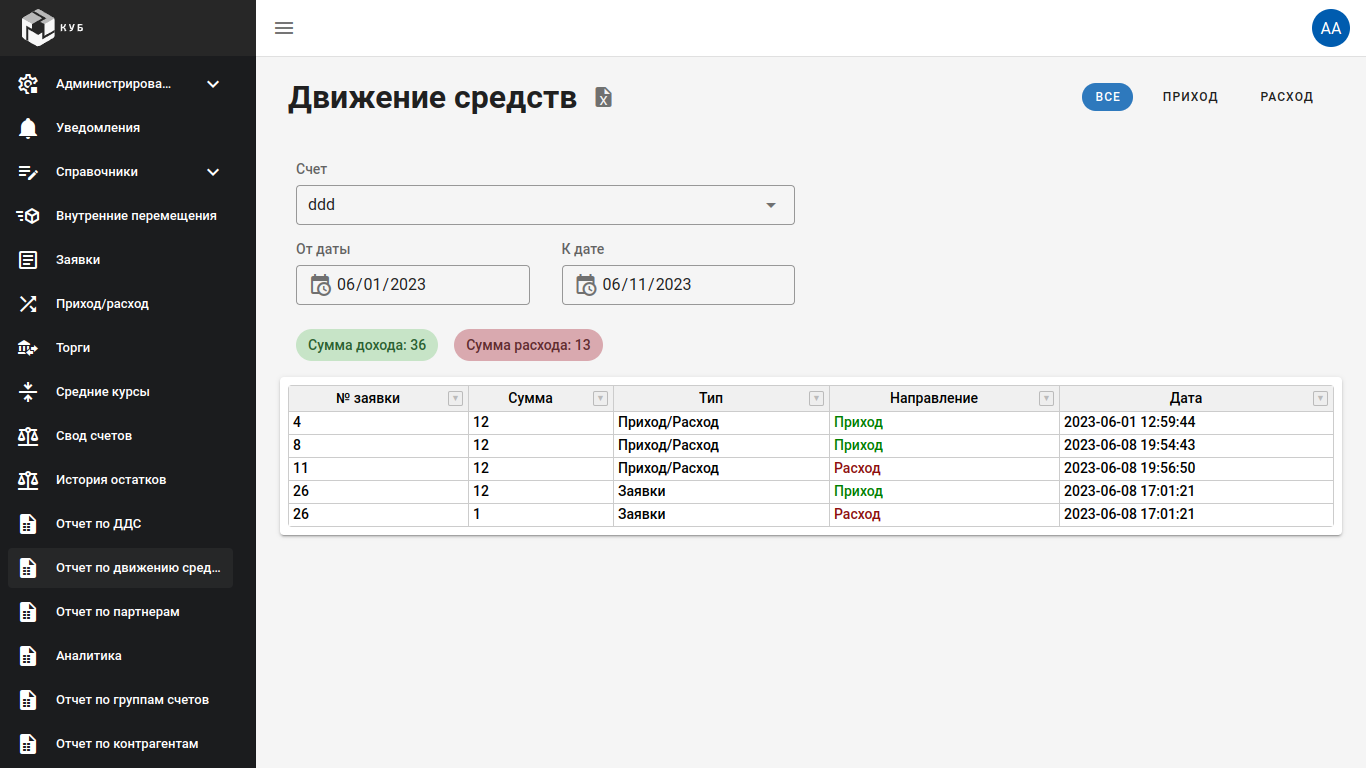This screenshot has width=1366, height=768.
Task: Click the Внутренние перемещения box icon
Action: pyautogui.click(x=28, y=216)
